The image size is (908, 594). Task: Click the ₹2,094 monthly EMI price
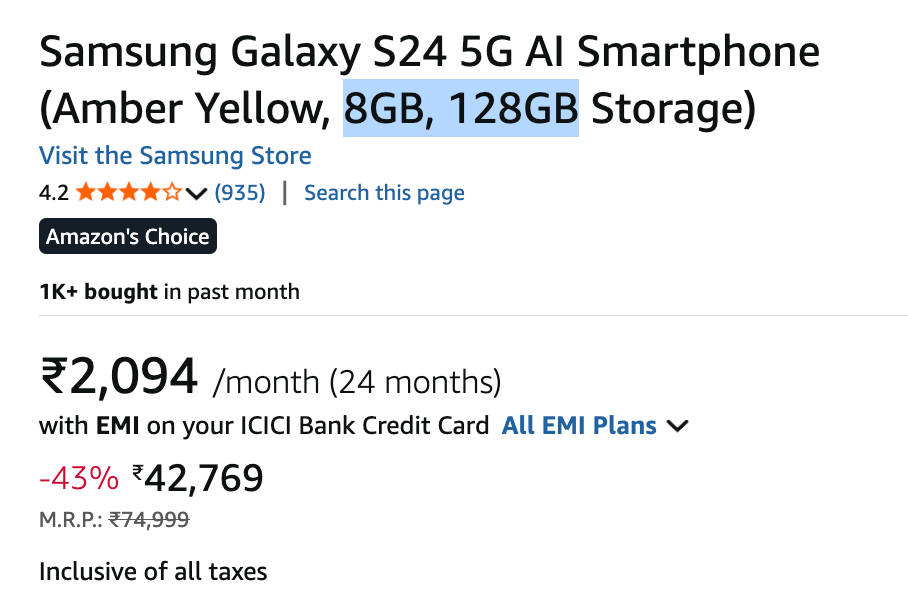(x=119, y=377)
